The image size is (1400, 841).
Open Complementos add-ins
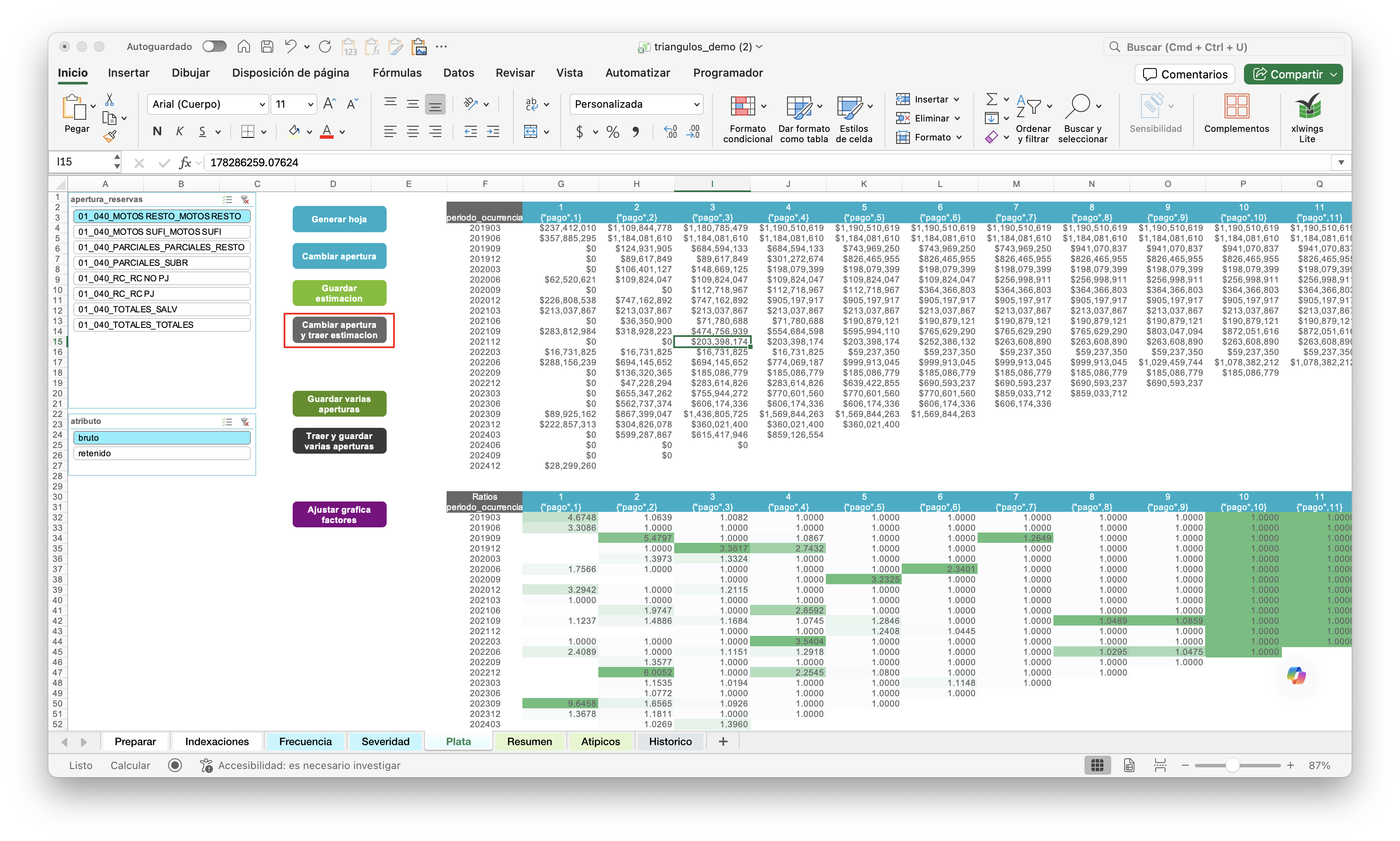(1236, 113)
